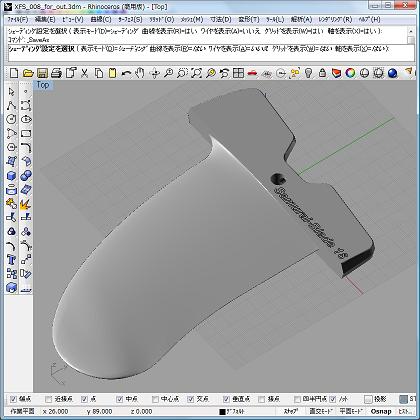Enable the 中心点 osnap checkbox
420x420 pixels.
(155, 399)
